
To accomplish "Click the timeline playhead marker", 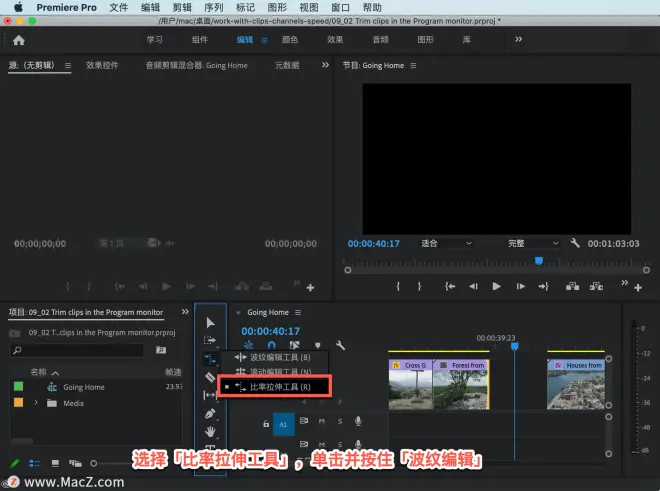I will click(x=514, y=346).
